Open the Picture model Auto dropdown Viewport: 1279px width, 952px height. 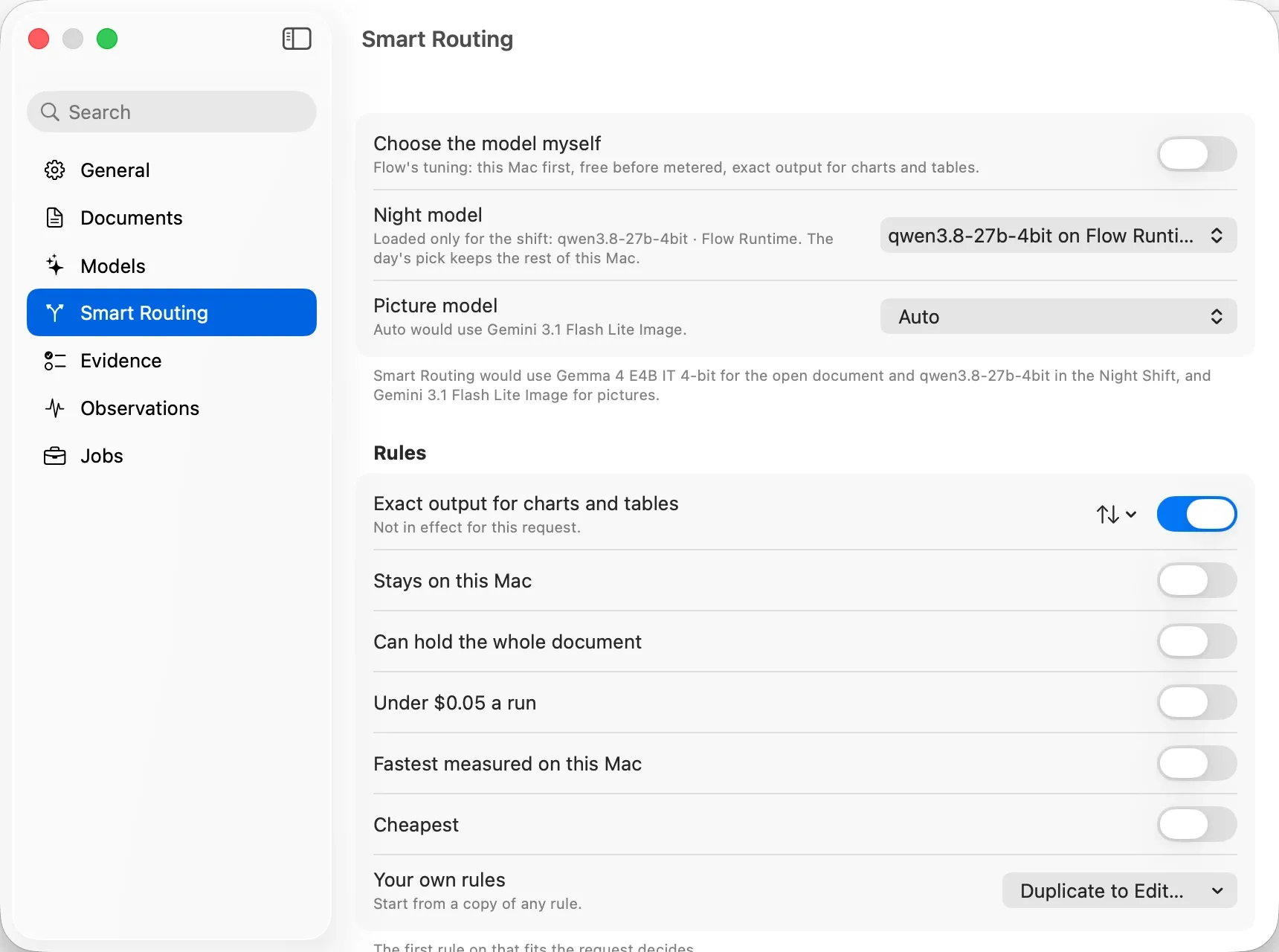(1058, 317)
